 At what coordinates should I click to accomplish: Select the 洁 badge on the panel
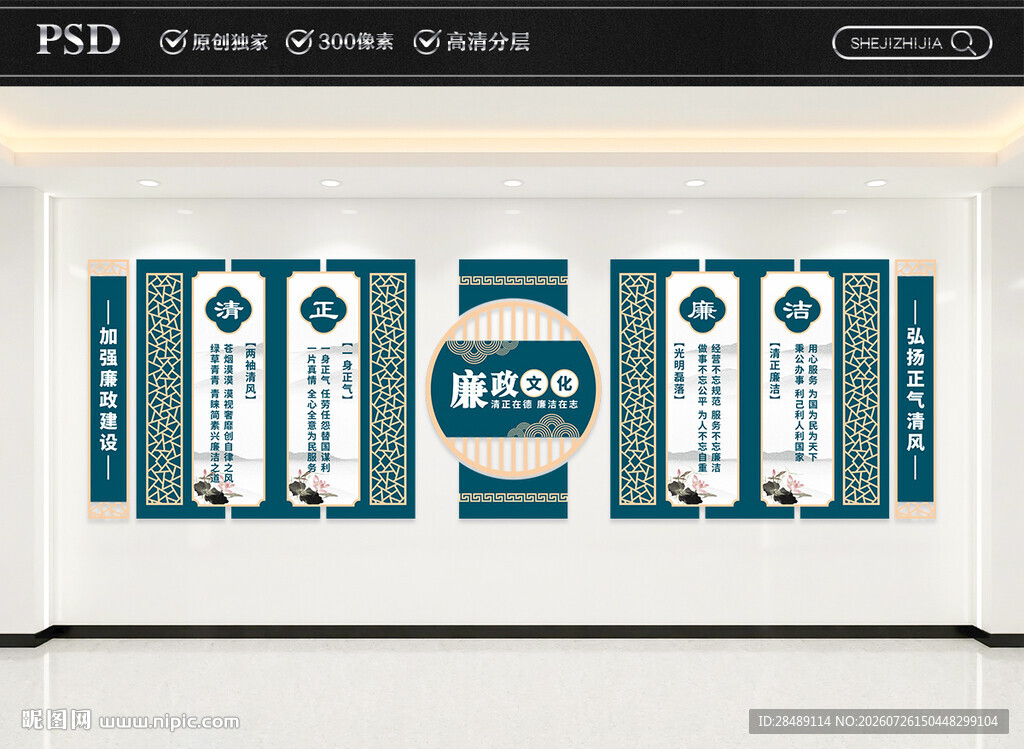click(x=797, y=310)
